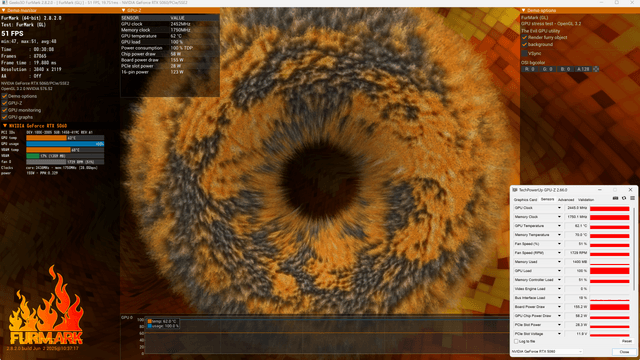Toggle the Demo options checkbox

(4, 96)
